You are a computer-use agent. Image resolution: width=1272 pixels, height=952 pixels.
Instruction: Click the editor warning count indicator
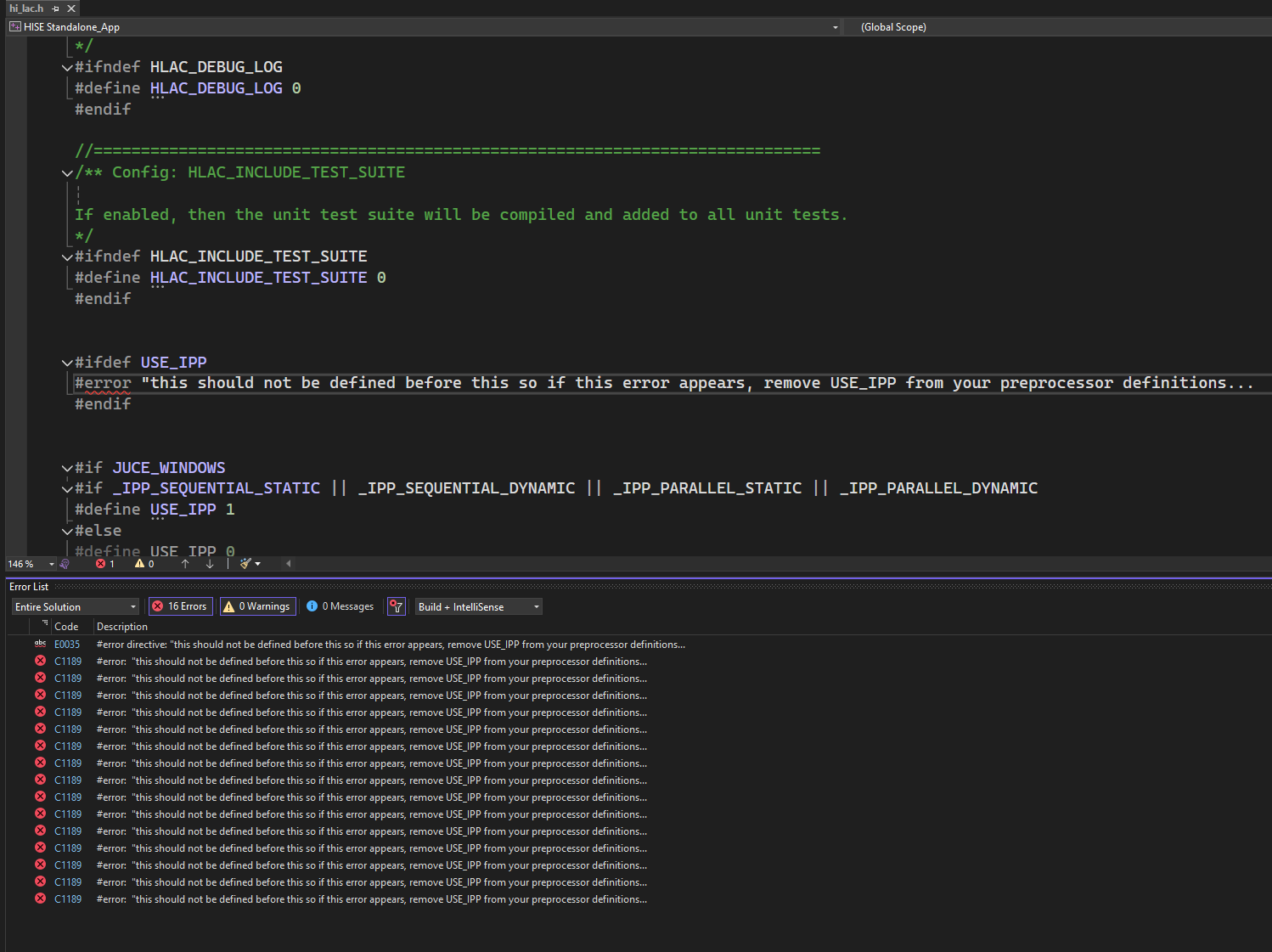(x=144, y=564)
